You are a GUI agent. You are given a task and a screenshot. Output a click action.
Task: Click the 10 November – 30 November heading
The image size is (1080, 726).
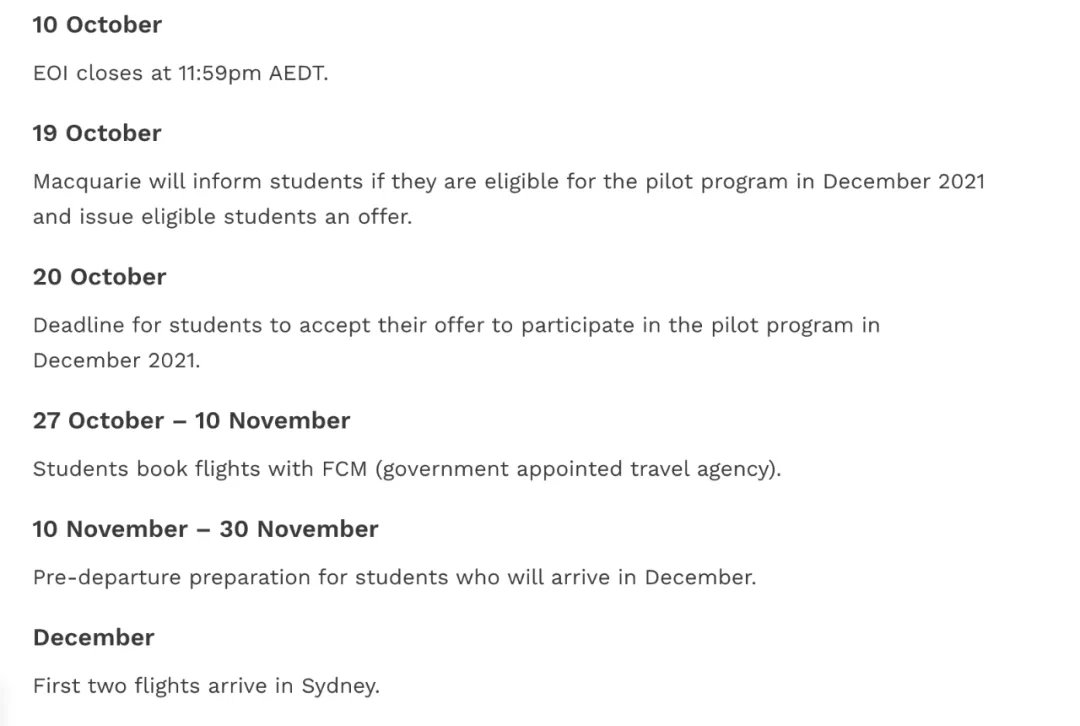(x=205, y=529)
